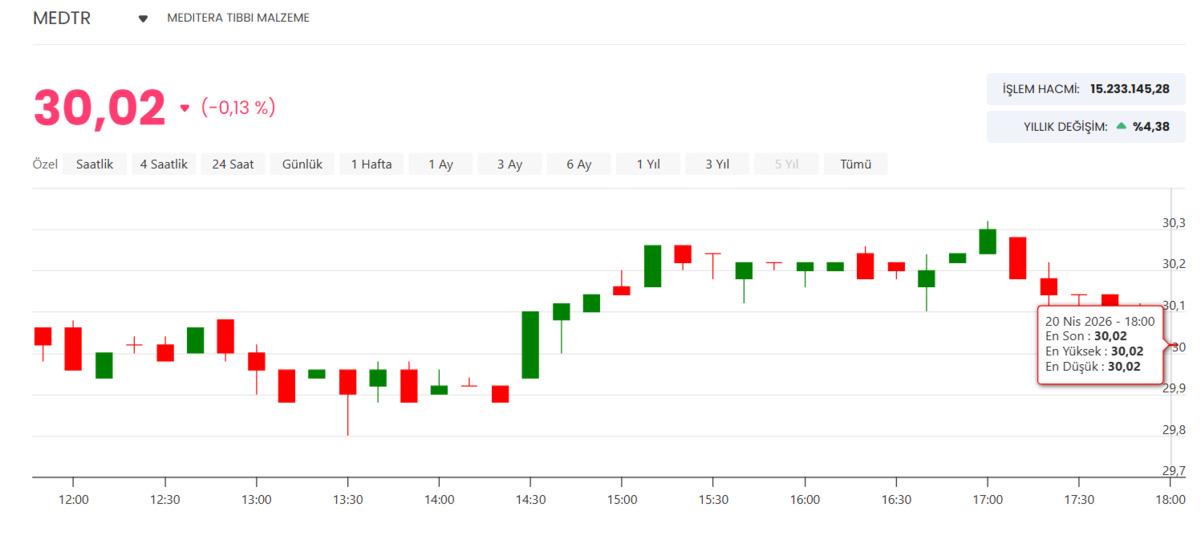Display the 6 Ay chart range

[578, 164]
